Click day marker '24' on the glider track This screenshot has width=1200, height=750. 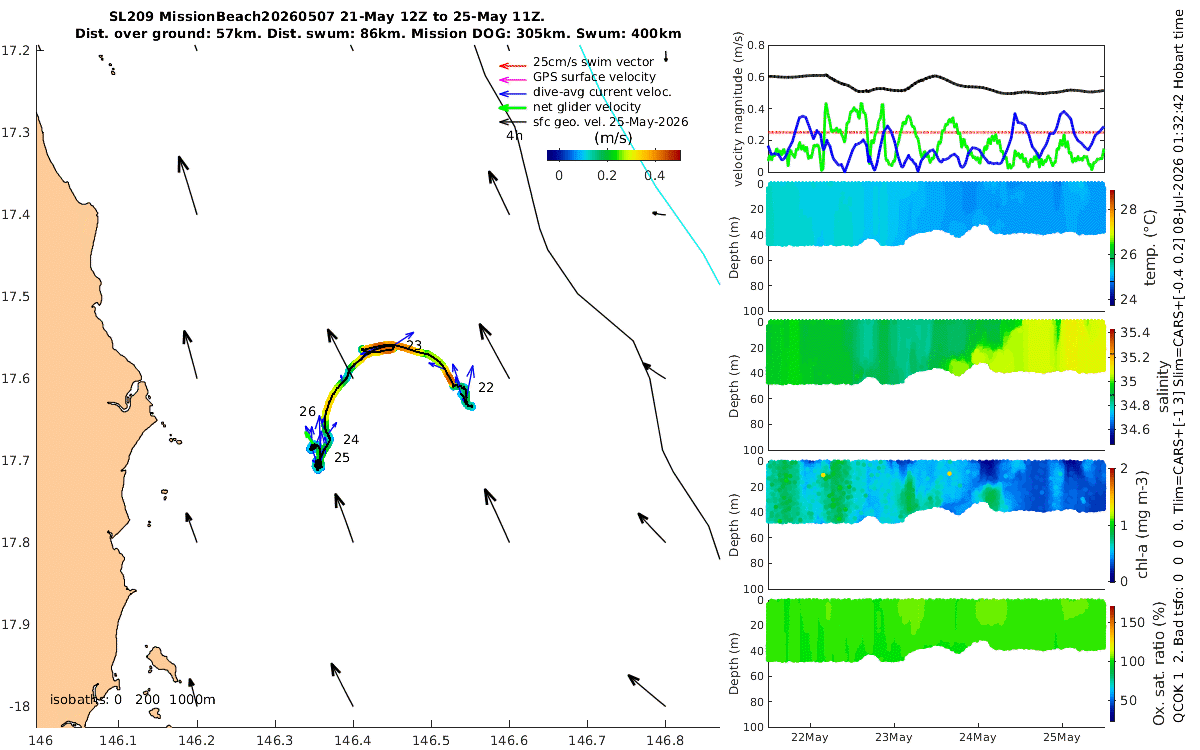[351, 439]
